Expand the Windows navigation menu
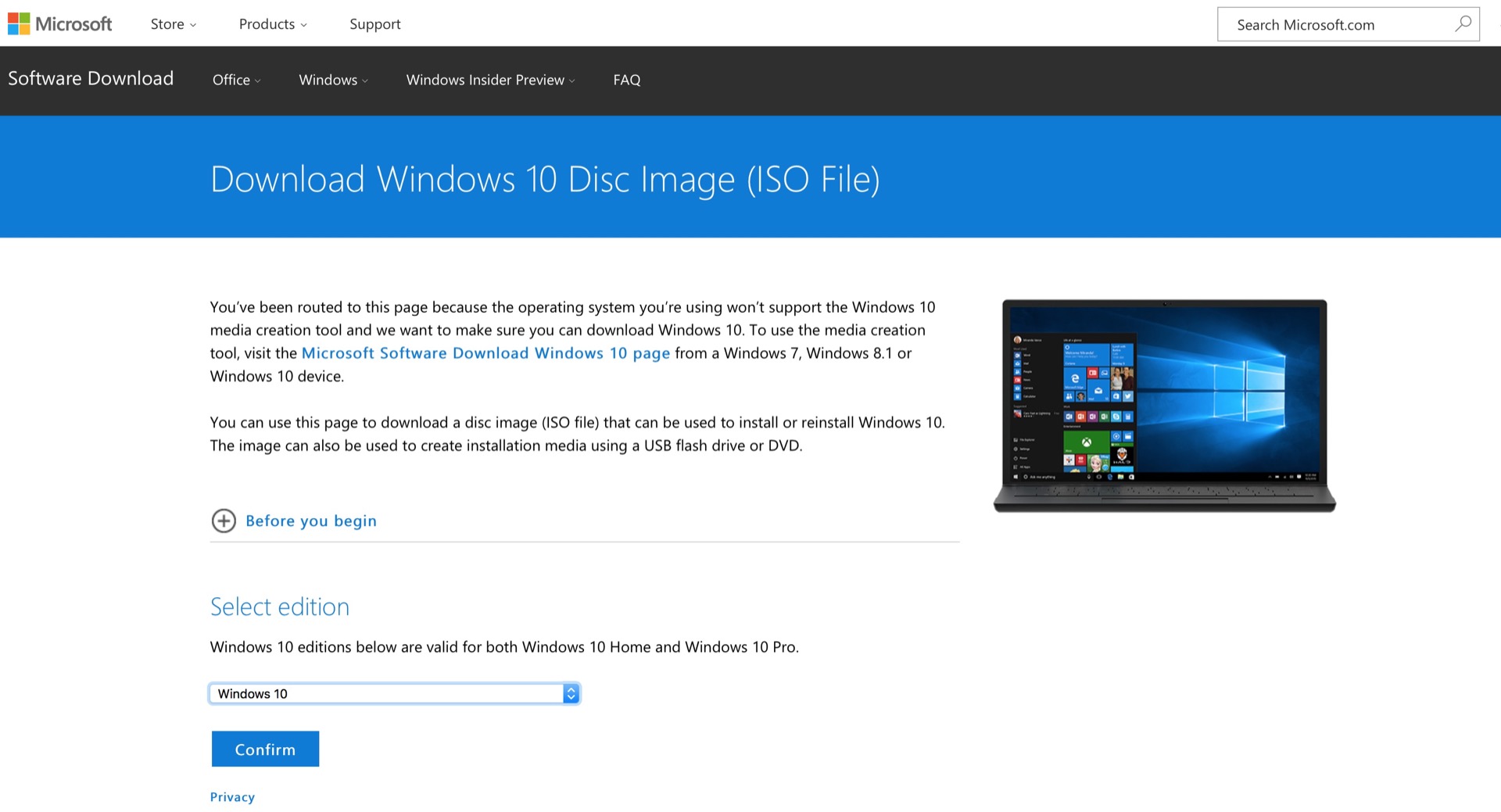The height and width of the screenshot is (812, 1501). coord(333,80)
